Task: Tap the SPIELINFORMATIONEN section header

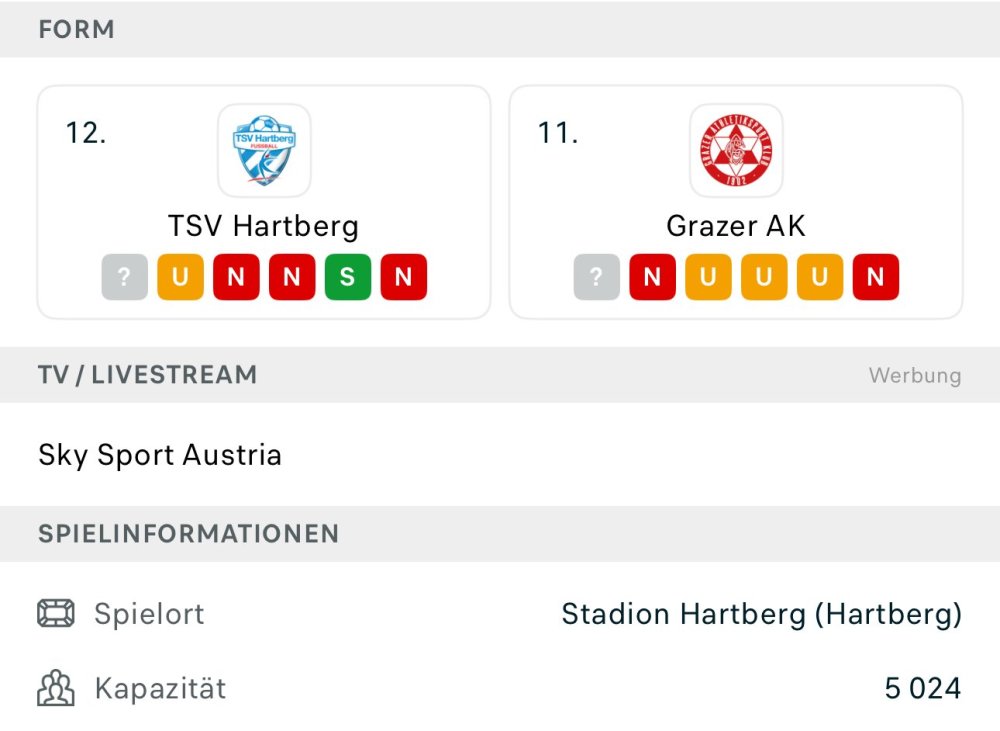Action: (188, 534)
